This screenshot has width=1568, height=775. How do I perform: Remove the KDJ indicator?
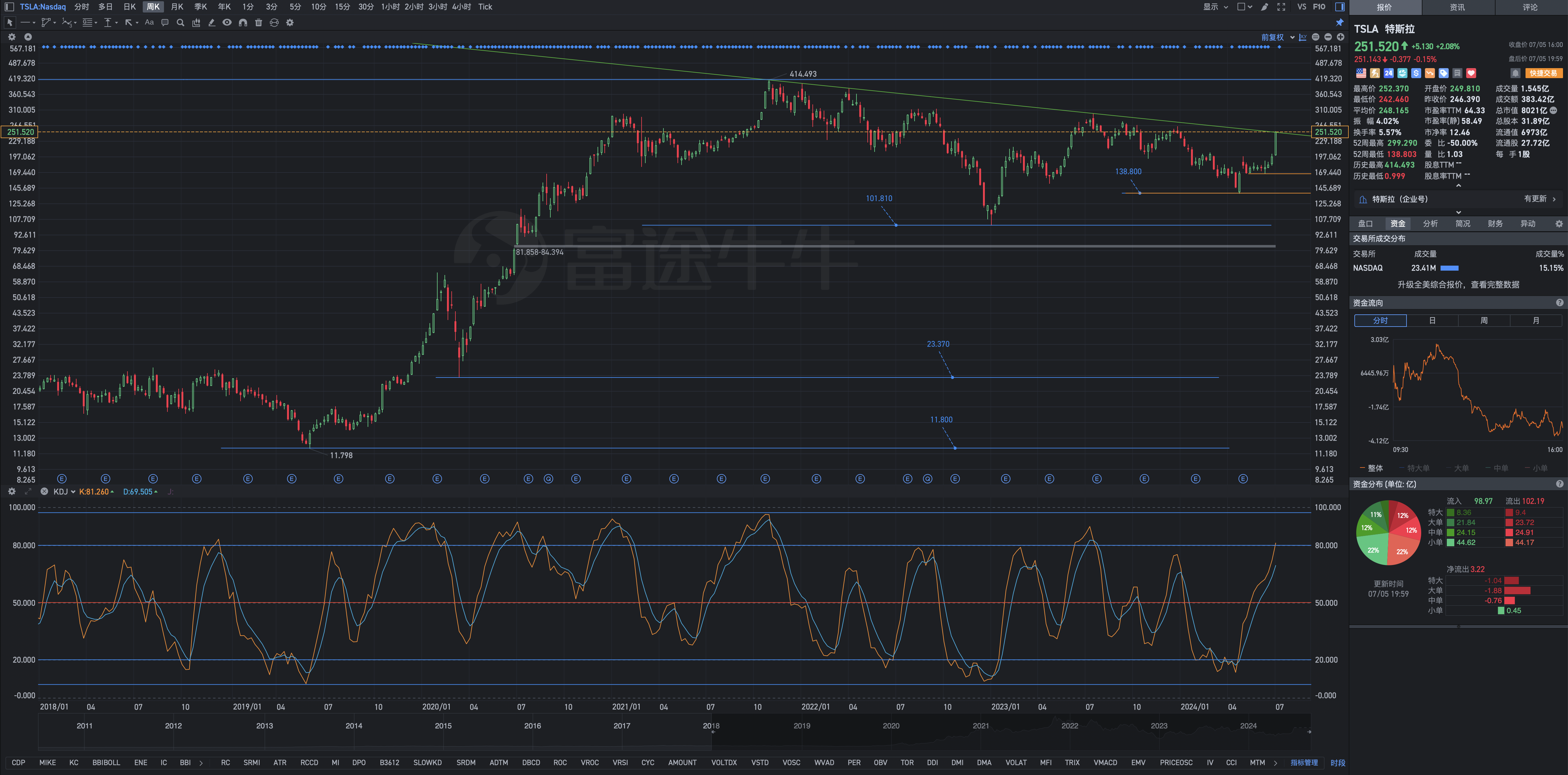[x=44, y=491]
